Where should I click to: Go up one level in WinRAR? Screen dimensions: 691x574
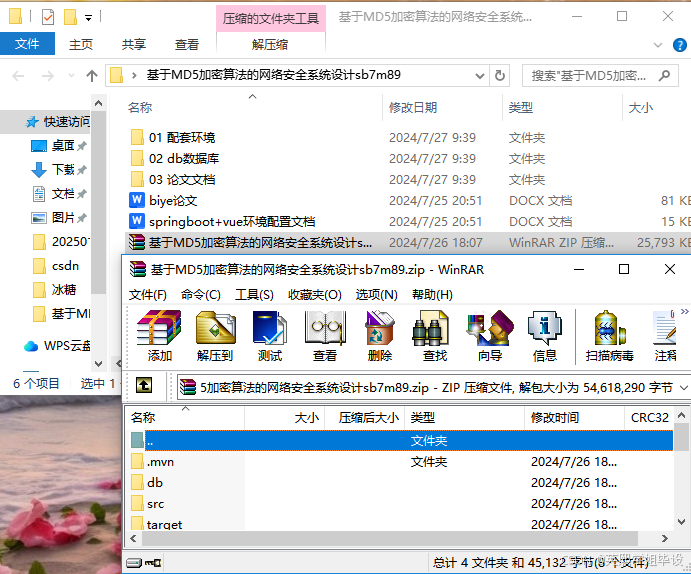(x=144, y=385)
